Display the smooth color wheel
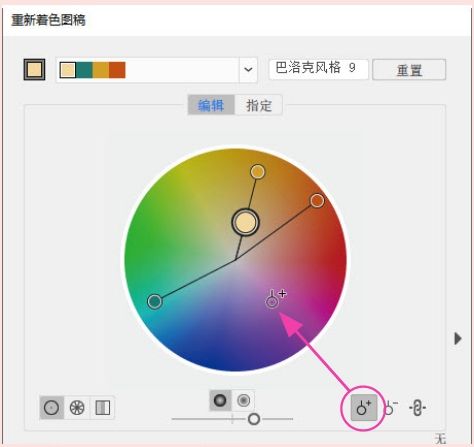This screenshot has width=474, height=447. 52,407
